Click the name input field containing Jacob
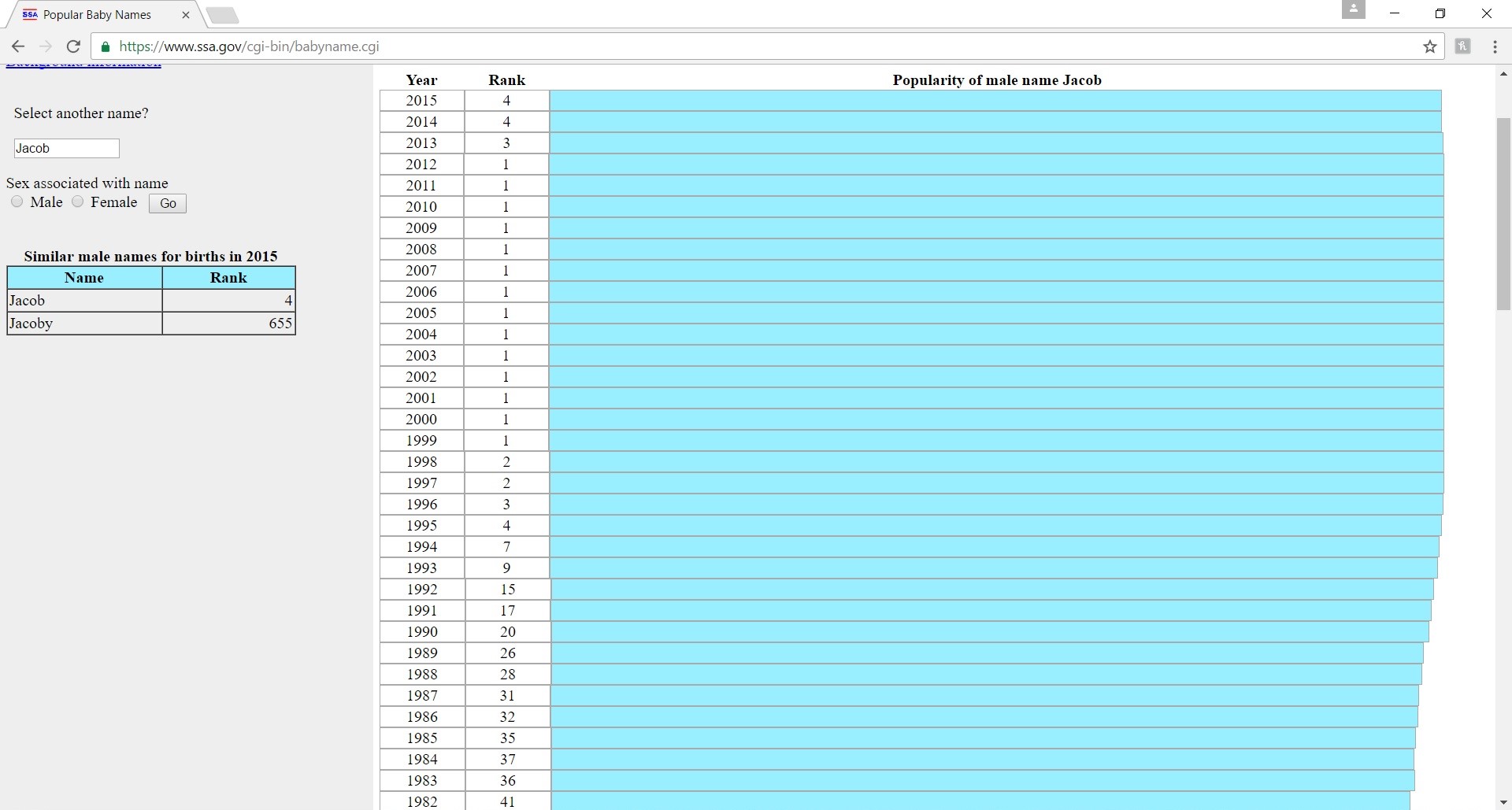This screenshot has height=810, width=1512. (x=67, y=148)
